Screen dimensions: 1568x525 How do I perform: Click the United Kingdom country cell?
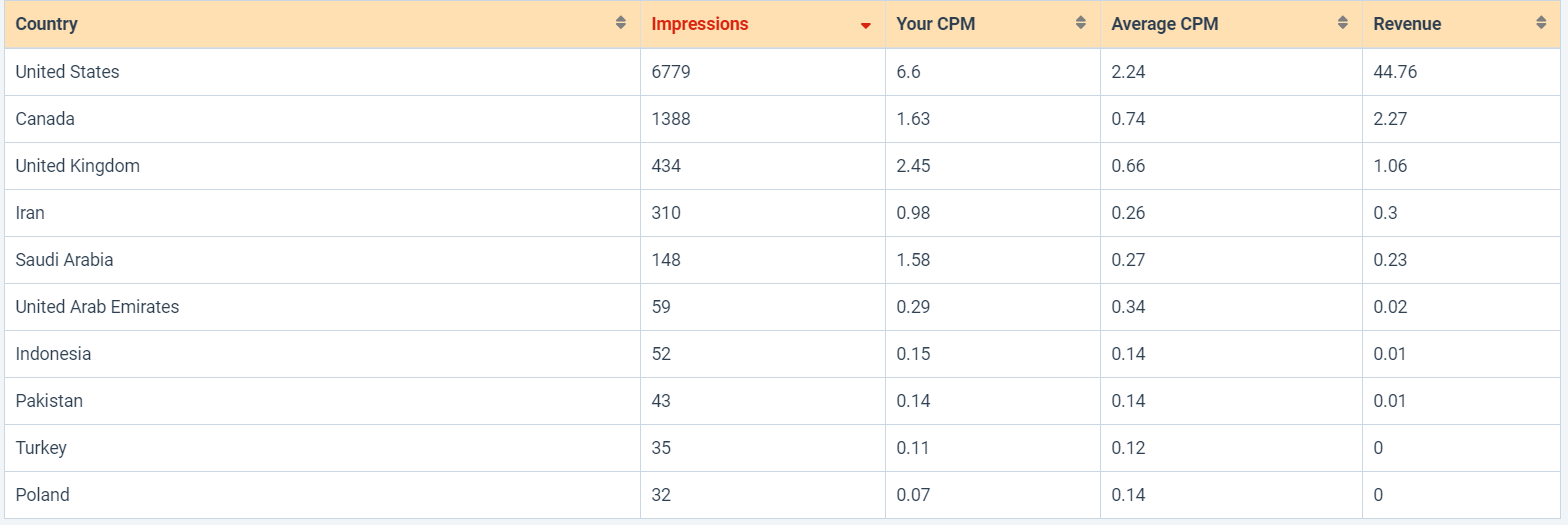77,166
